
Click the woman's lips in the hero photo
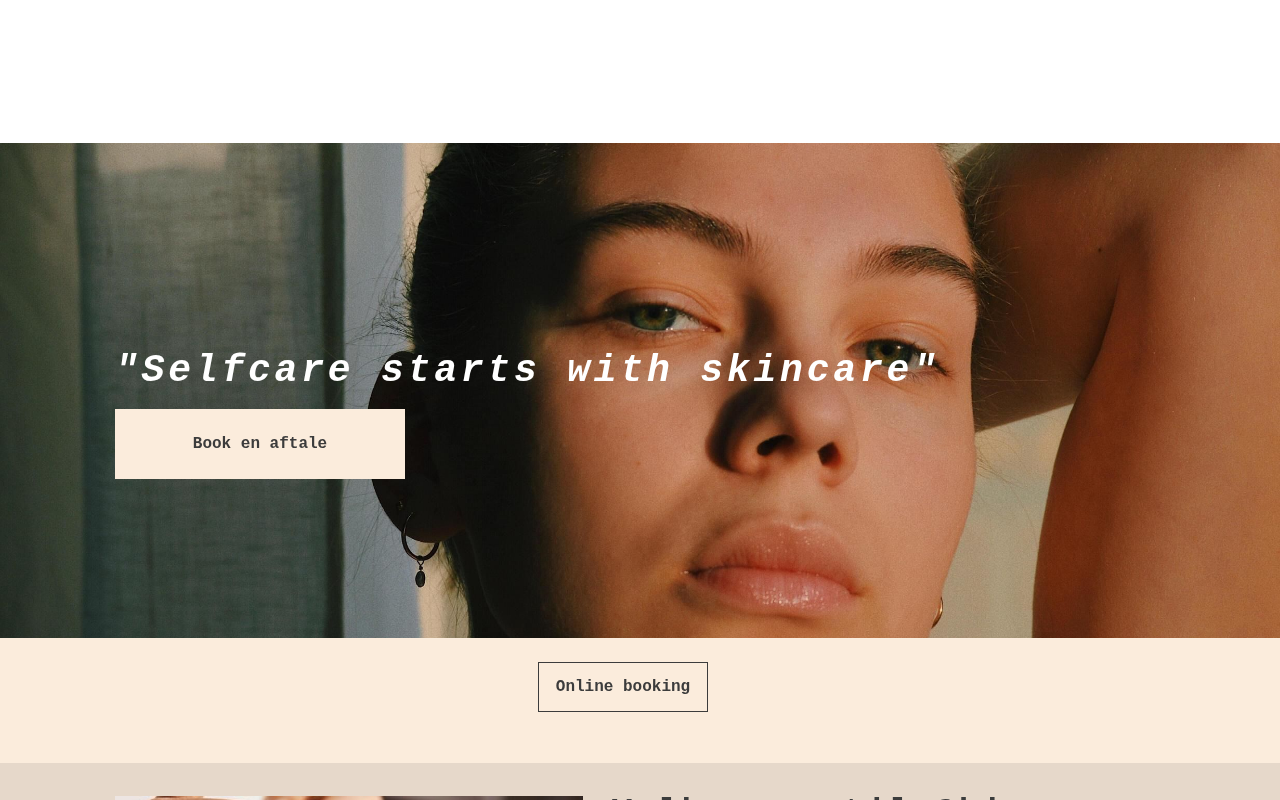(x=770, y=570)
